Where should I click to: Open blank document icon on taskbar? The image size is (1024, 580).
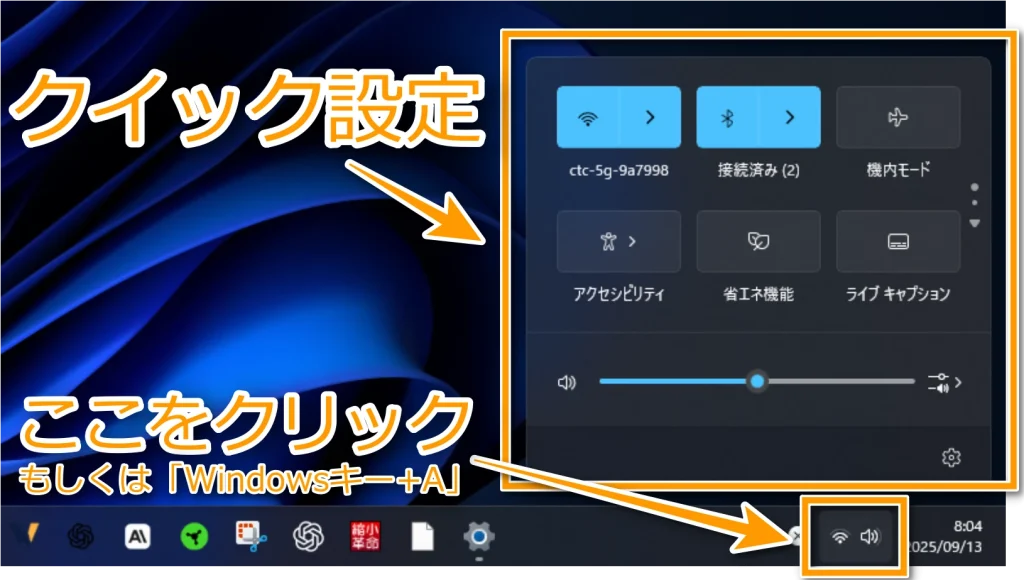[x=423, y=537]
